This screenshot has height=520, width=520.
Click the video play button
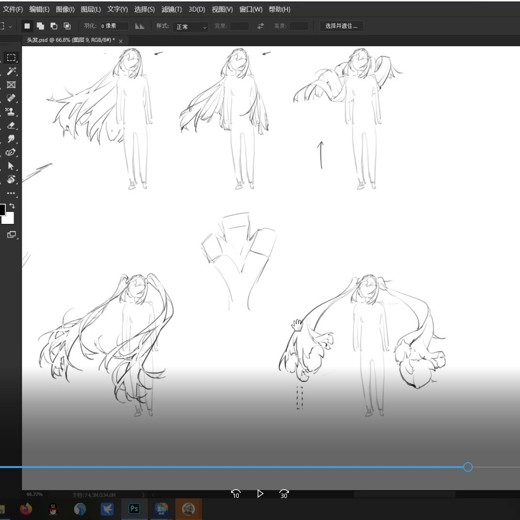pyautogui.click(x=260, y=494)
